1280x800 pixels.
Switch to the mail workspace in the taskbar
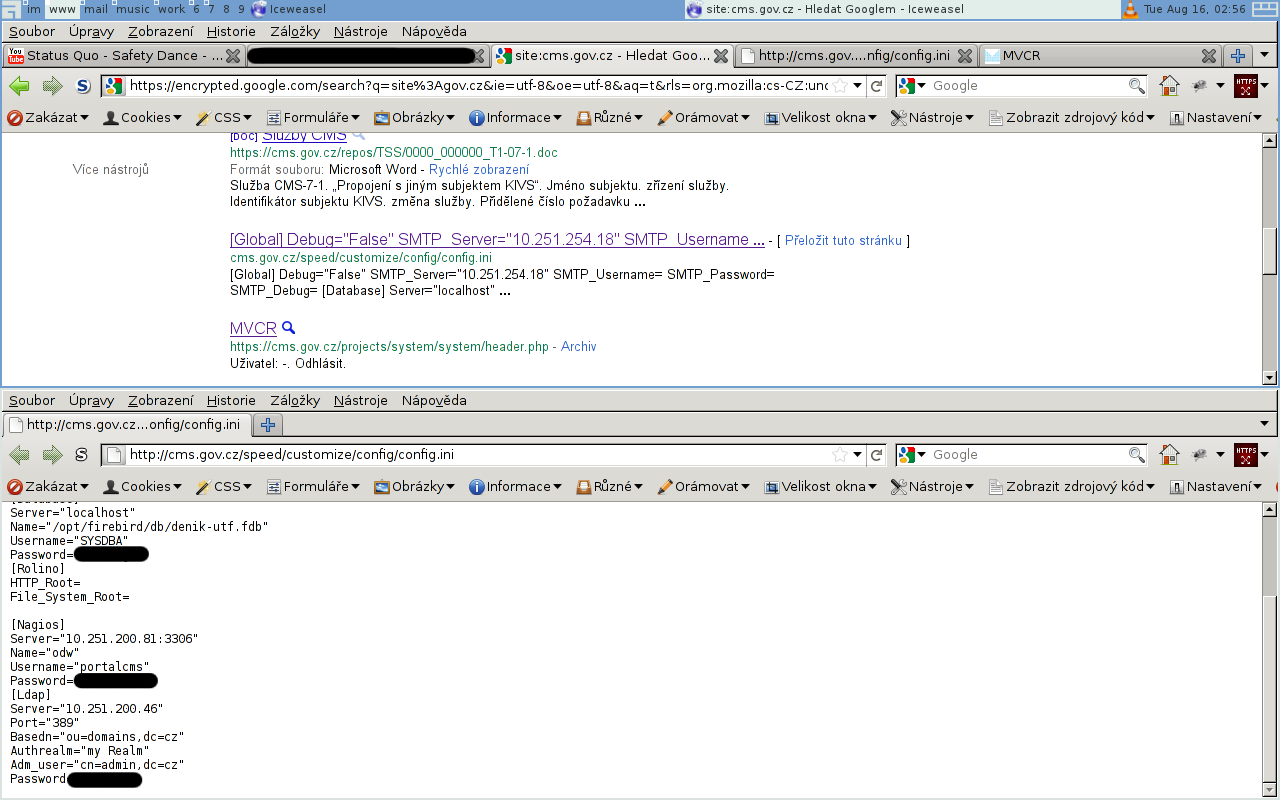pos(96,9)
